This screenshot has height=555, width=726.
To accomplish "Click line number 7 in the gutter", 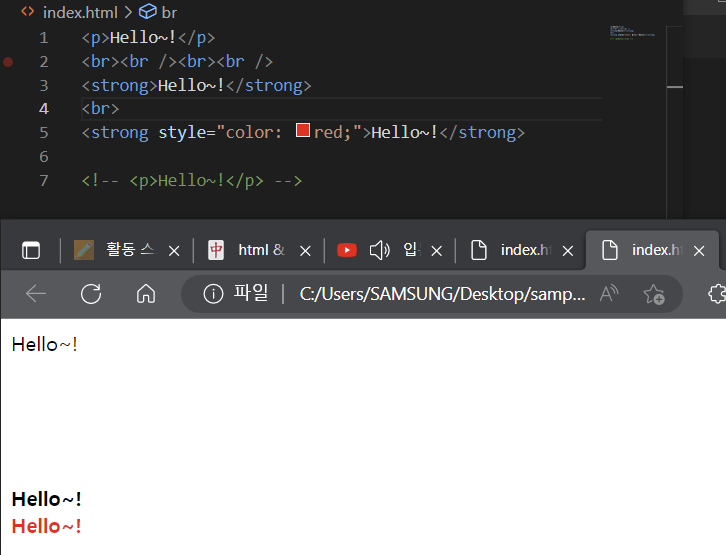I will tap(44, 181).
